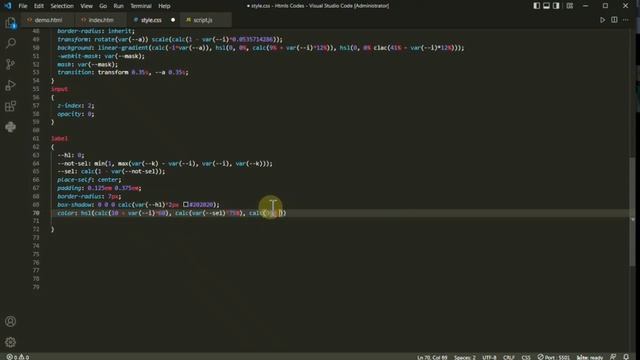Screen dimensions: 640x360
Task: Open the Help menu
Action: pos(164,6)
